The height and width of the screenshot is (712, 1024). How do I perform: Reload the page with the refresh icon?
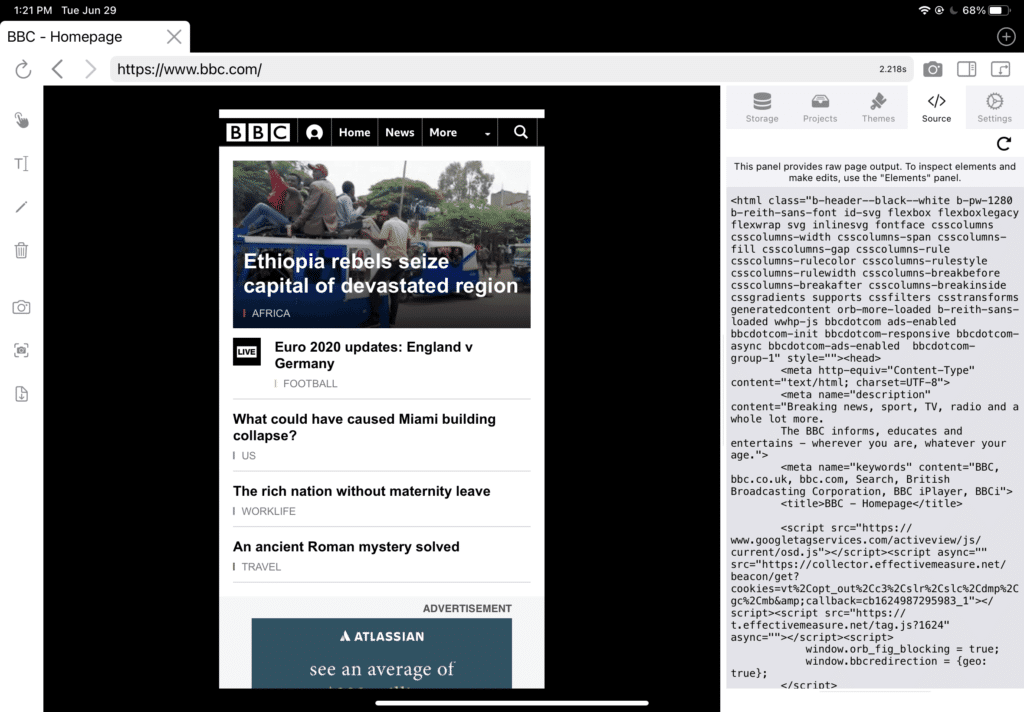(23, 69)
